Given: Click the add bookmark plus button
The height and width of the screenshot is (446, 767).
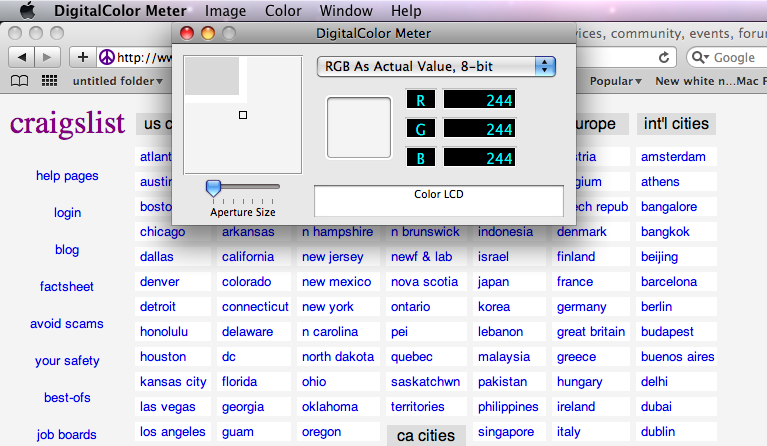Looking at the screenshot, I should [83, 57].
